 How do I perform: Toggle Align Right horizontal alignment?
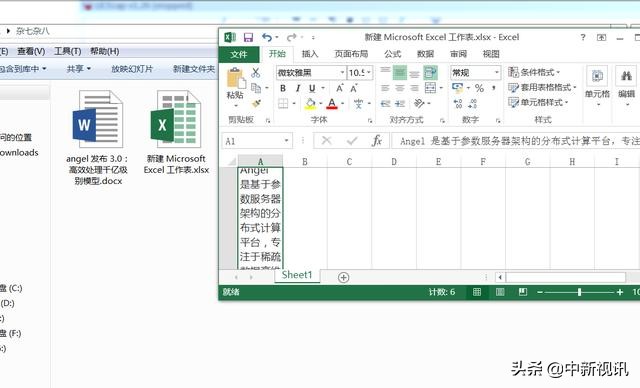click(x=415, y=88)
